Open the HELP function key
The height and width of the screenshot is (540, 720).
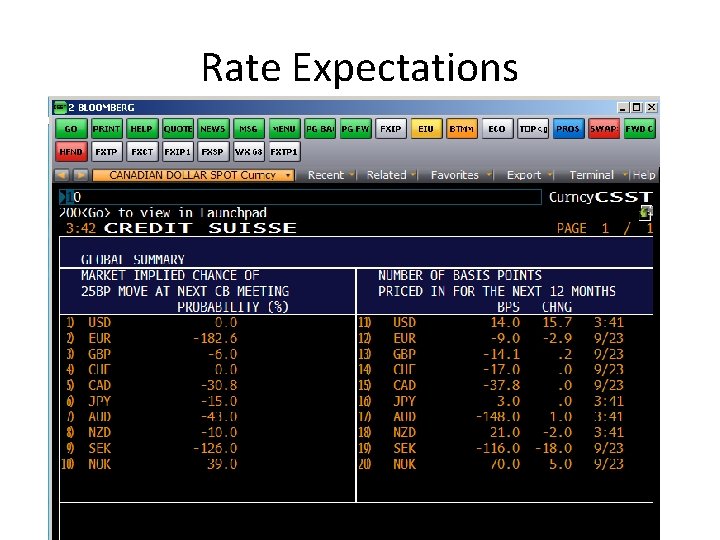pyautogui.click(x=142, y=129)
